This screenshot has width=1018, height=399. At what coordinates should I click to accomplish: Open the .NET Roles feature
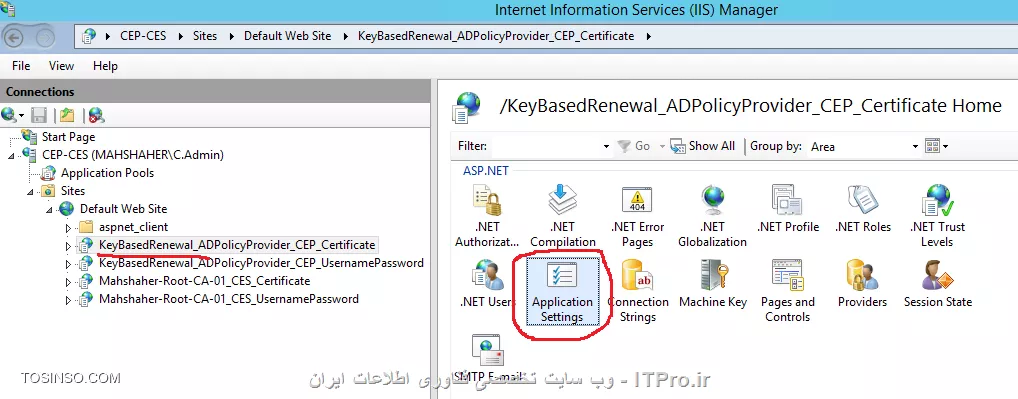tap(862, 209)
